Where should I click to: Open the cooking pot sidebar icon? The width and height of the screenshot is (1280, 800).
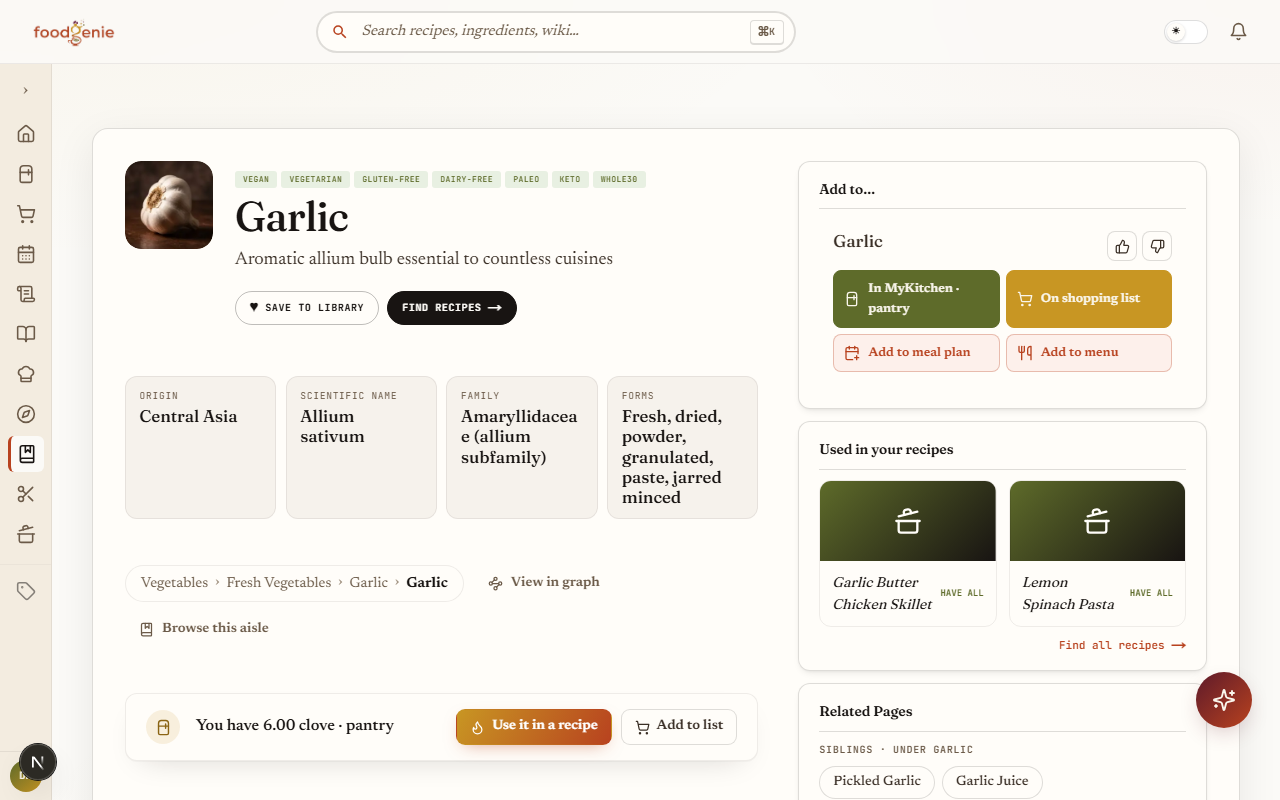point(26,534)
